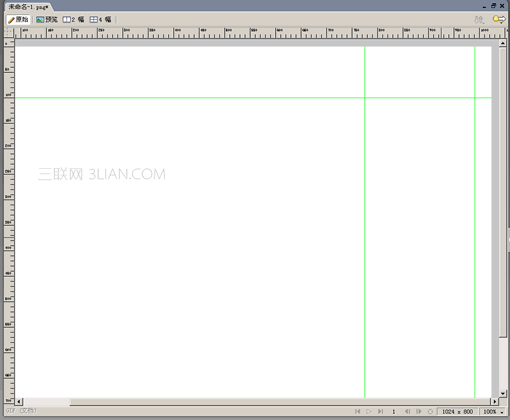The width and height of the screenshot is (510, 420).
Task: Step to the next frame
Action: point(419,412)
